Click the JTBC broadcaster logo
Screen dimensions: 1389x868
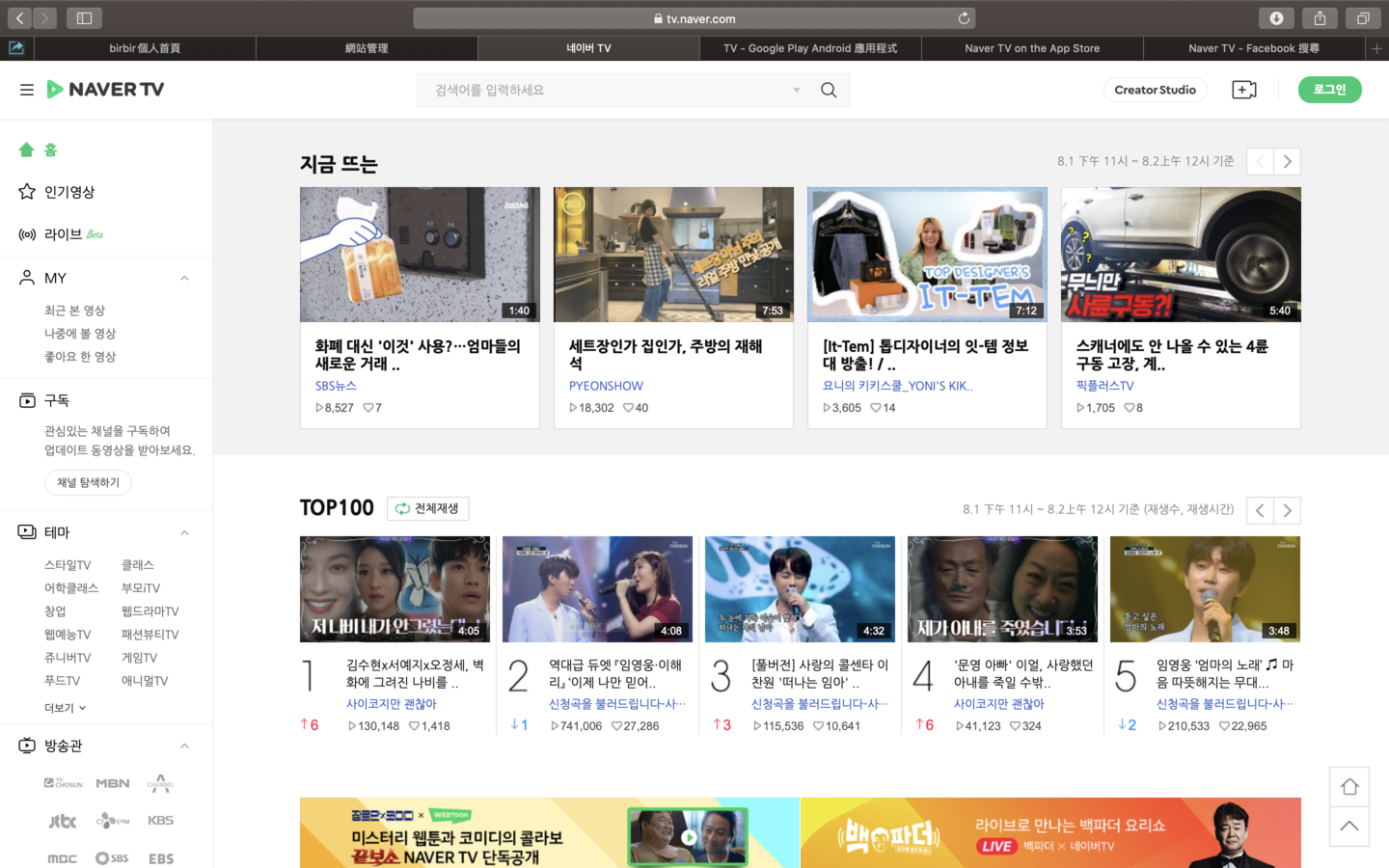tap(63, 821)
